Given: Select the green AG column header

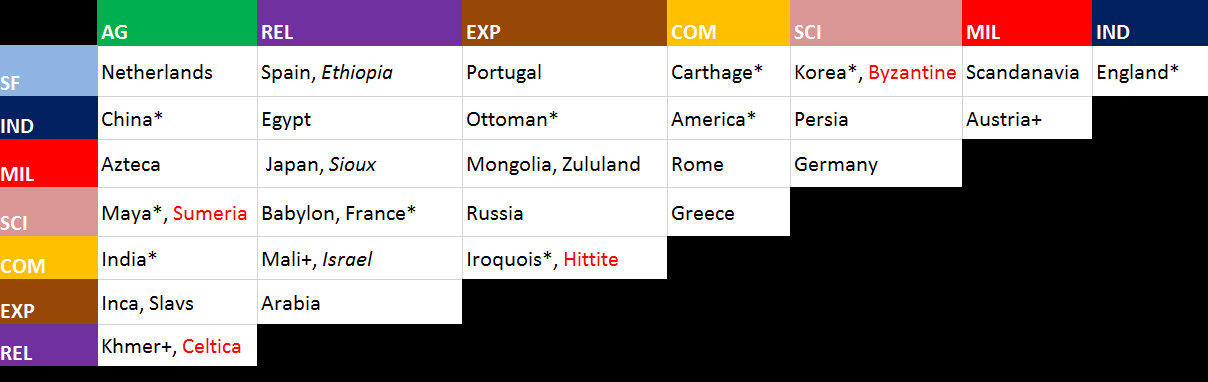Looking at the screenshot, I should 177,23.
